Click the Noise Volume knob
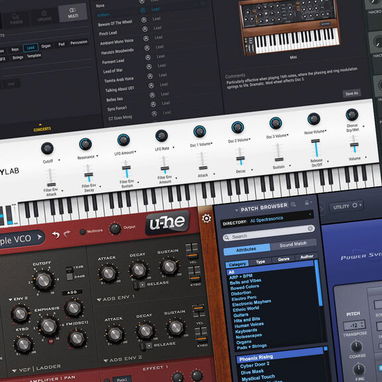 click(314, 119)
